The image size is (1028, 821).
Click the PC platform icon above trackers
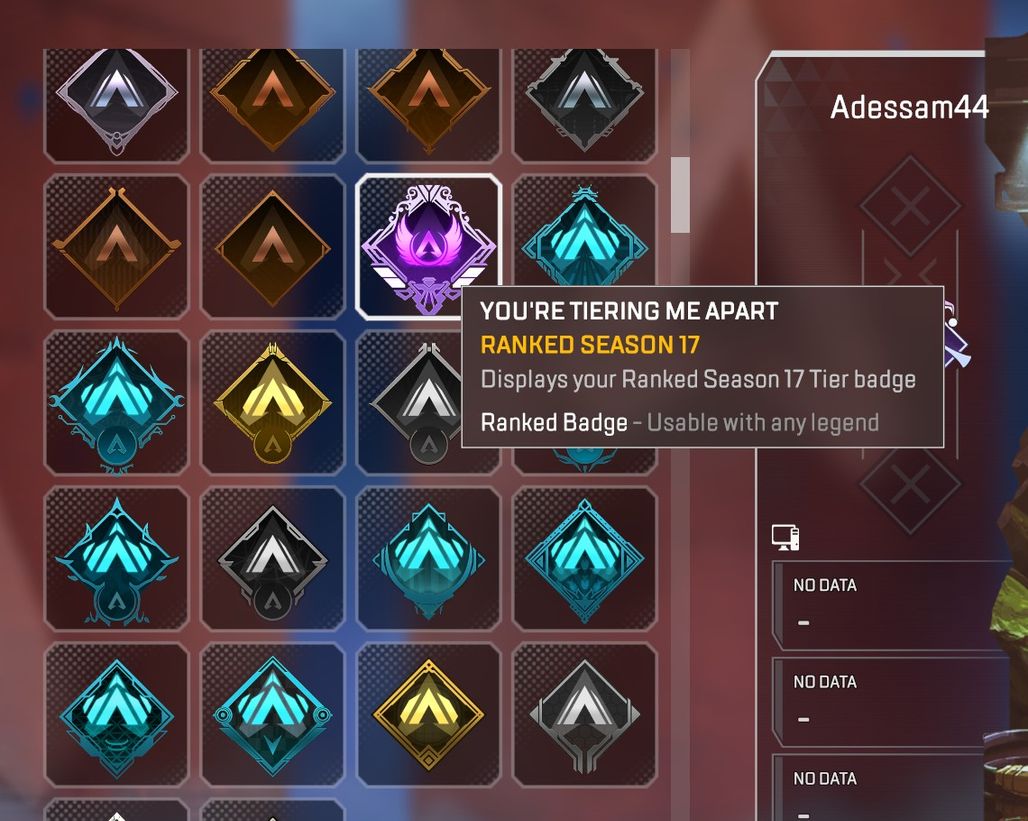click(785, 537)
